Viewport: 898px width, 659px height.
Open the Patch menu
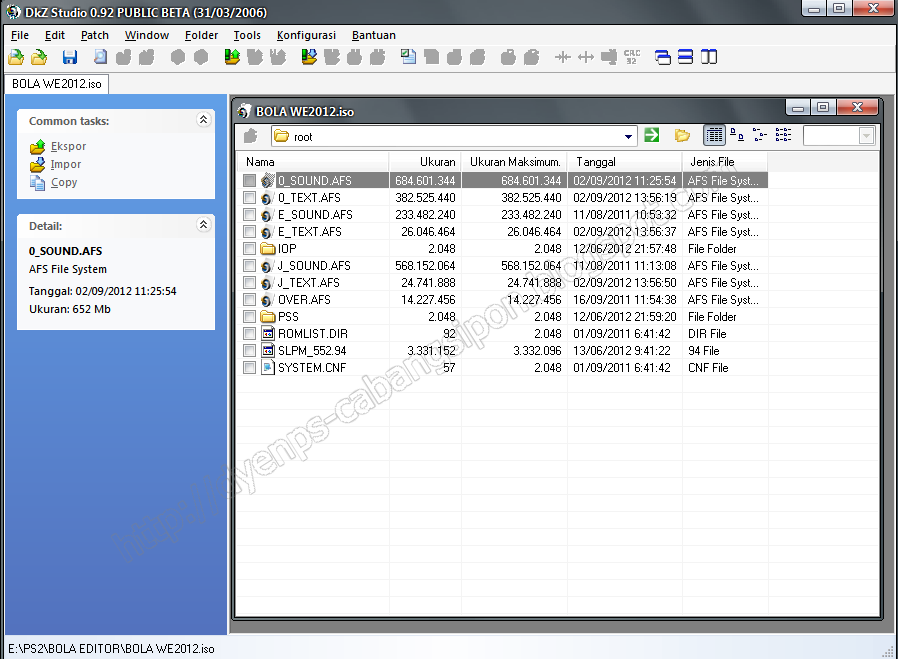pos(94,35)
